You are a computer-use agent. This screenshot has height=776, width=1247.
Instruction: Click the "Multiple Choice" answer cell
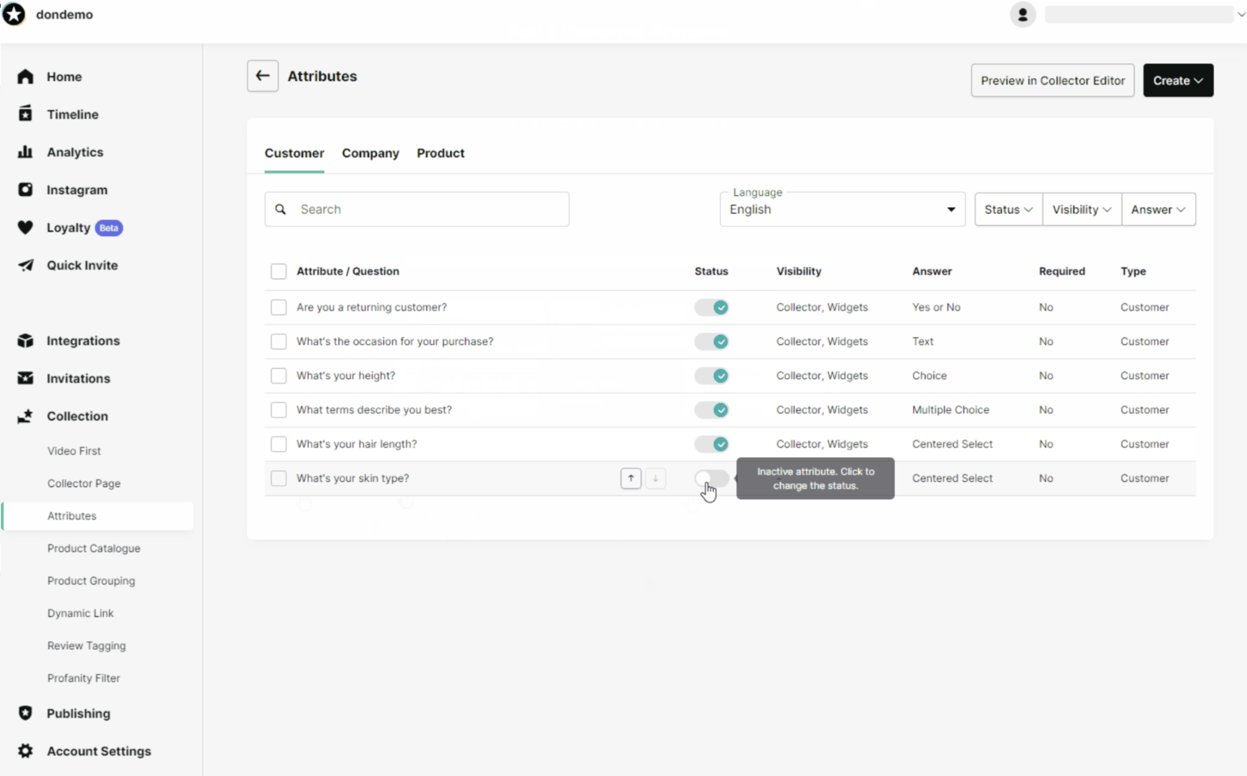tap(951, 410)
